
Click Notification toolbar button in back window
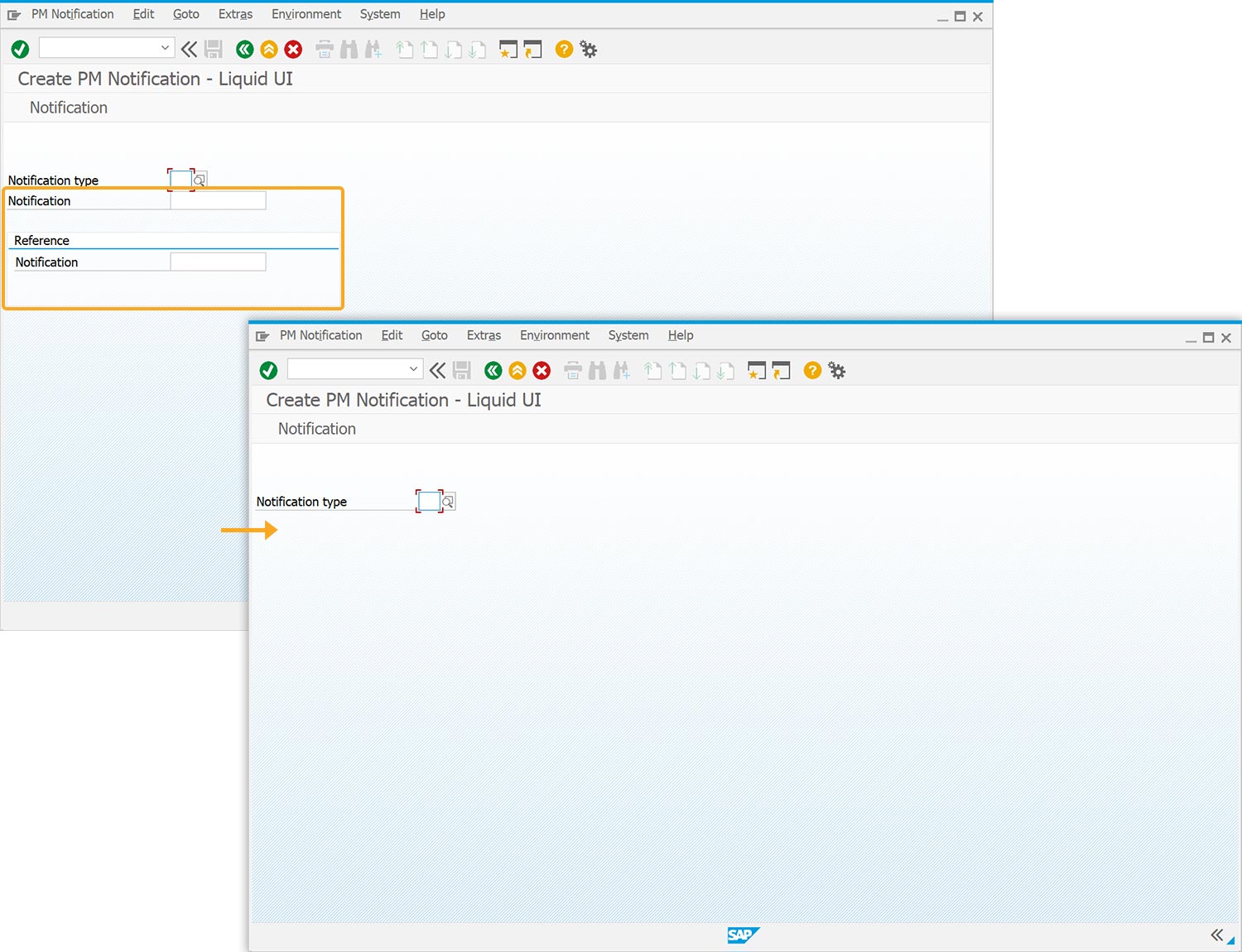(69, 108)
